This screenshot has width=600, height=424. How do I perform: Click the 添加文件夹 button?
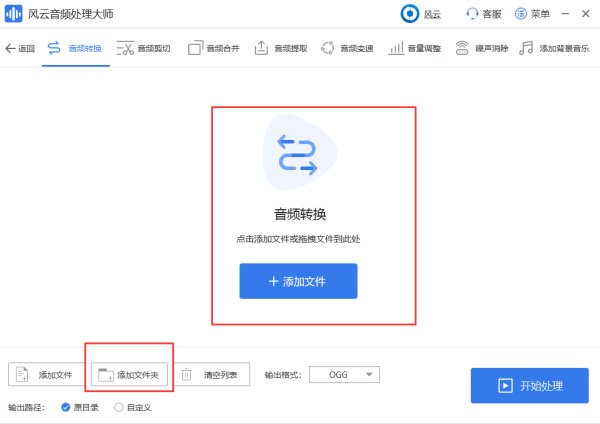tap(129, 374)
